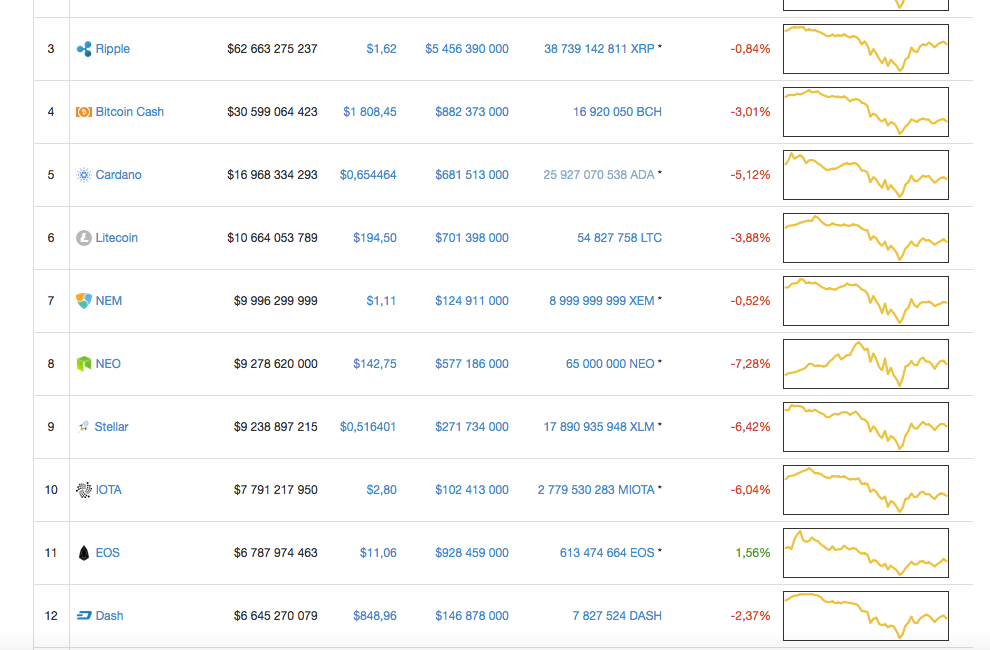Viewport: 990px width, 650px height.
Task: Open the Bitcoin Cash name link
Action: click(129, 112)
